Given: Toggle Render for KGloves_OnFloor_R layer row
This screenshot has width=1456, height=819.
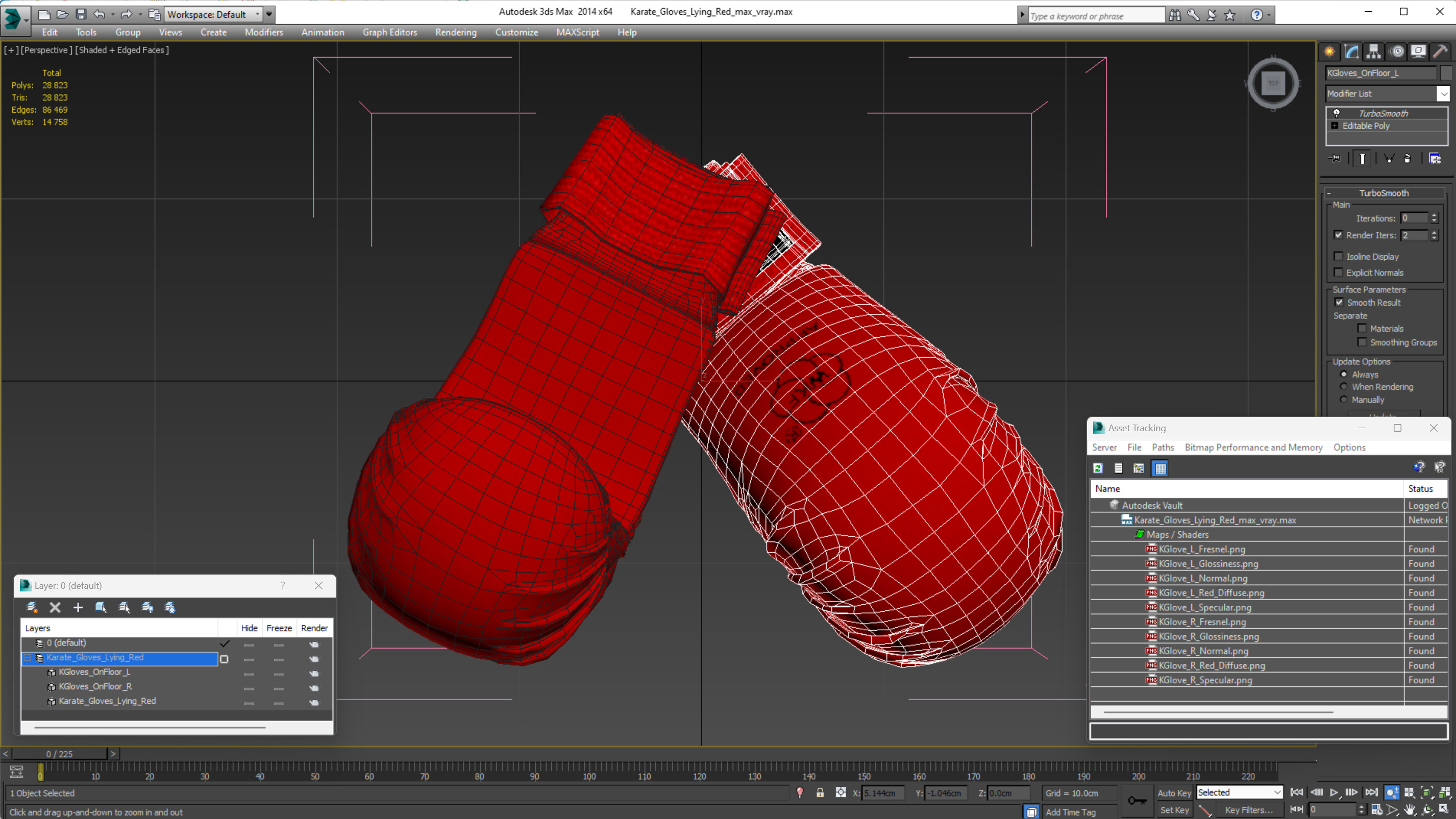Looking at the screenshot, I should coord(314,687).
